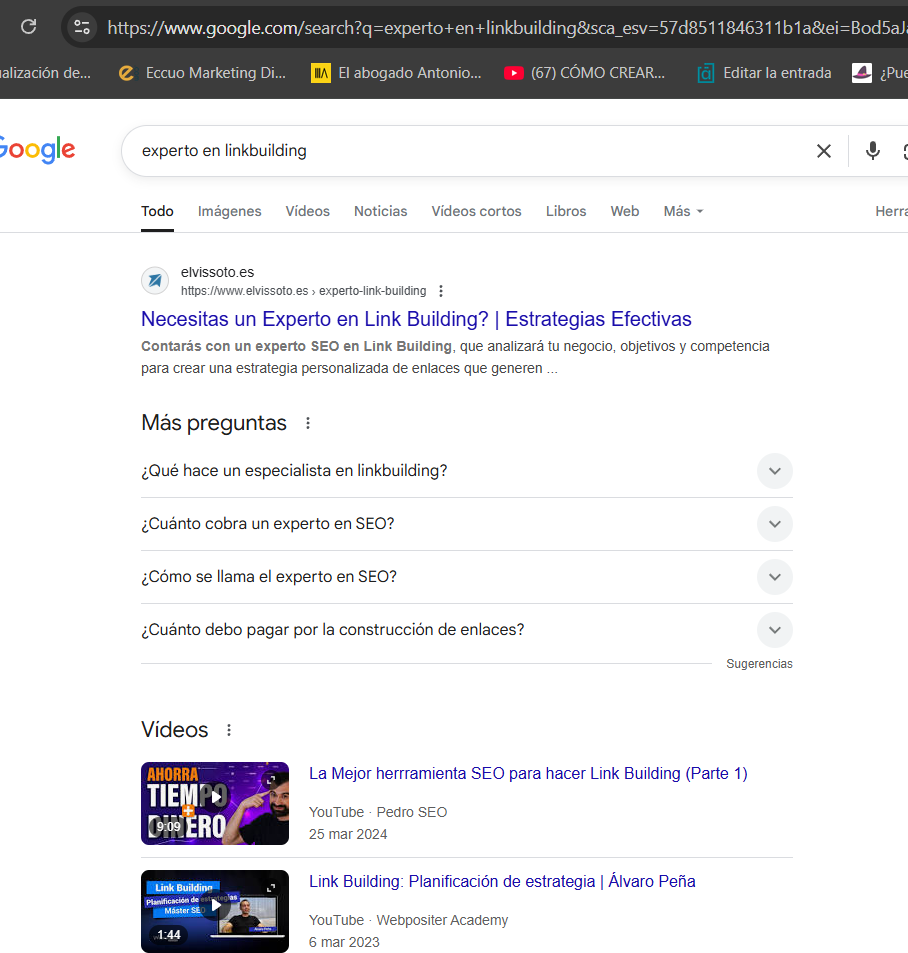This screenshot has width=908, height=953.
Task: Clear the search box with the X icon
Action: click(x=823, y=151)
